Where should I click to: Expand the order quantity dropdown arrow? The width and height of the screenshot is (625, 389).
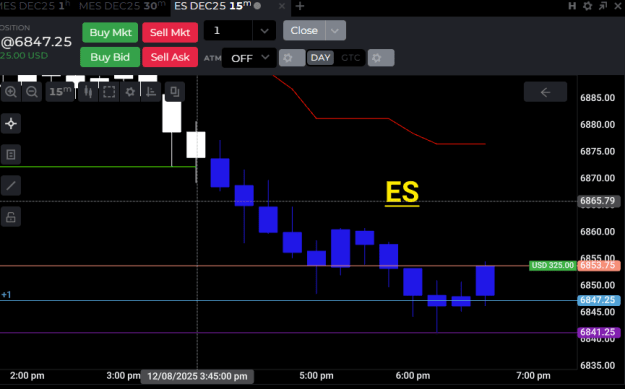point(264,31)
